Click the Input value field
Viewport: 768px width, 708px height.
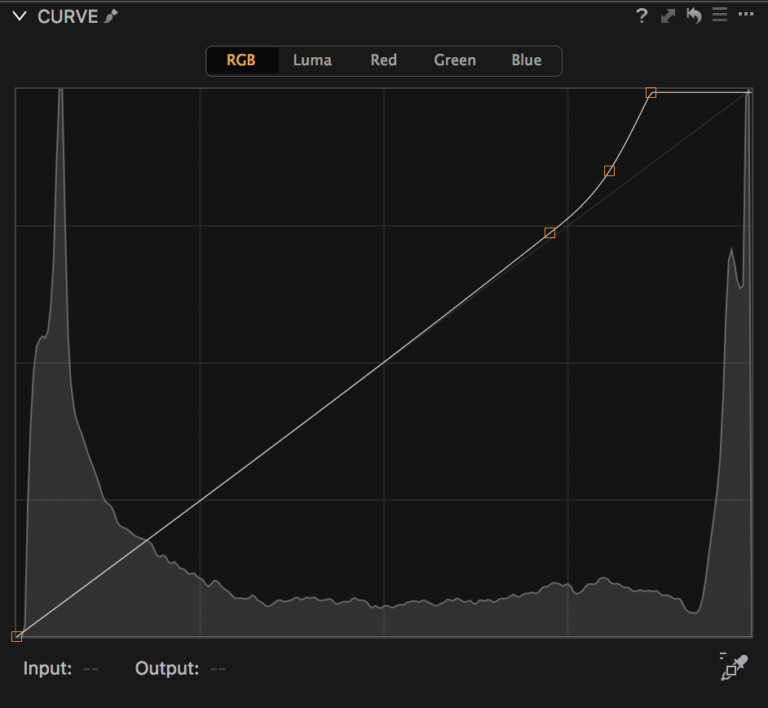[90, 668]
